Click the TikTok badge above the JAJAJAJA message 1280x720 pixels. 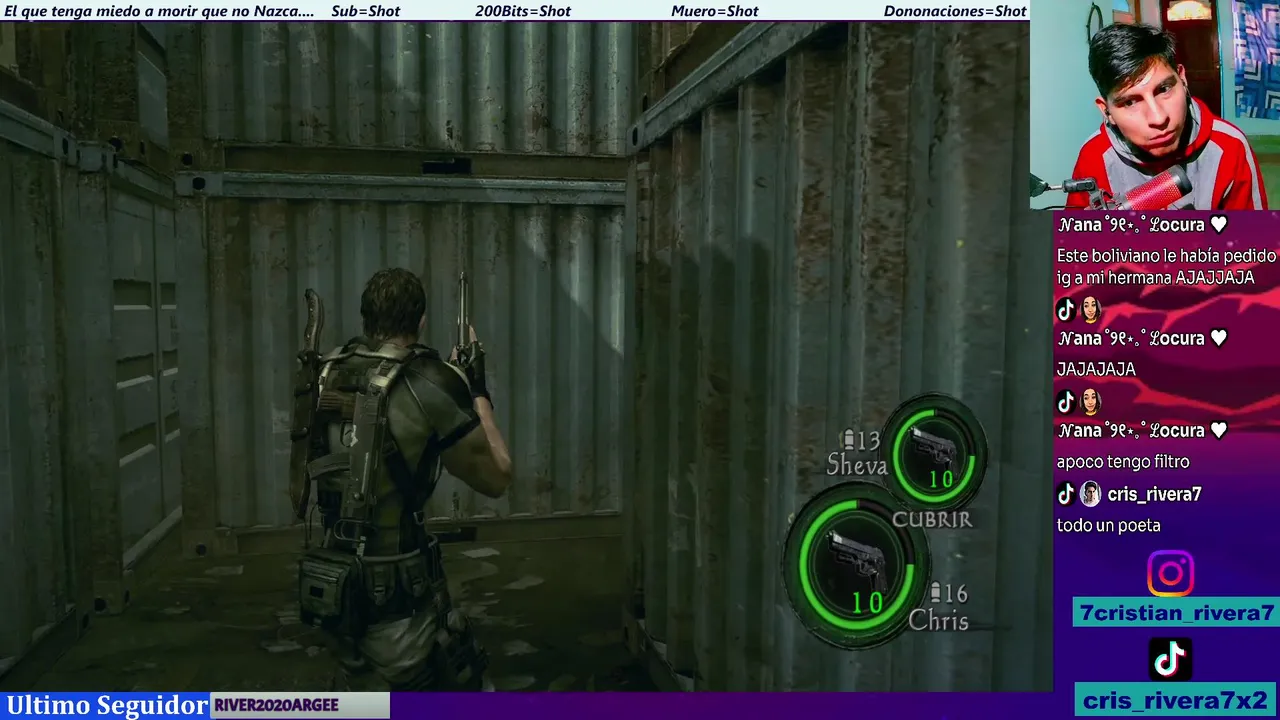pyautogui.click(x=1066, y=310)
